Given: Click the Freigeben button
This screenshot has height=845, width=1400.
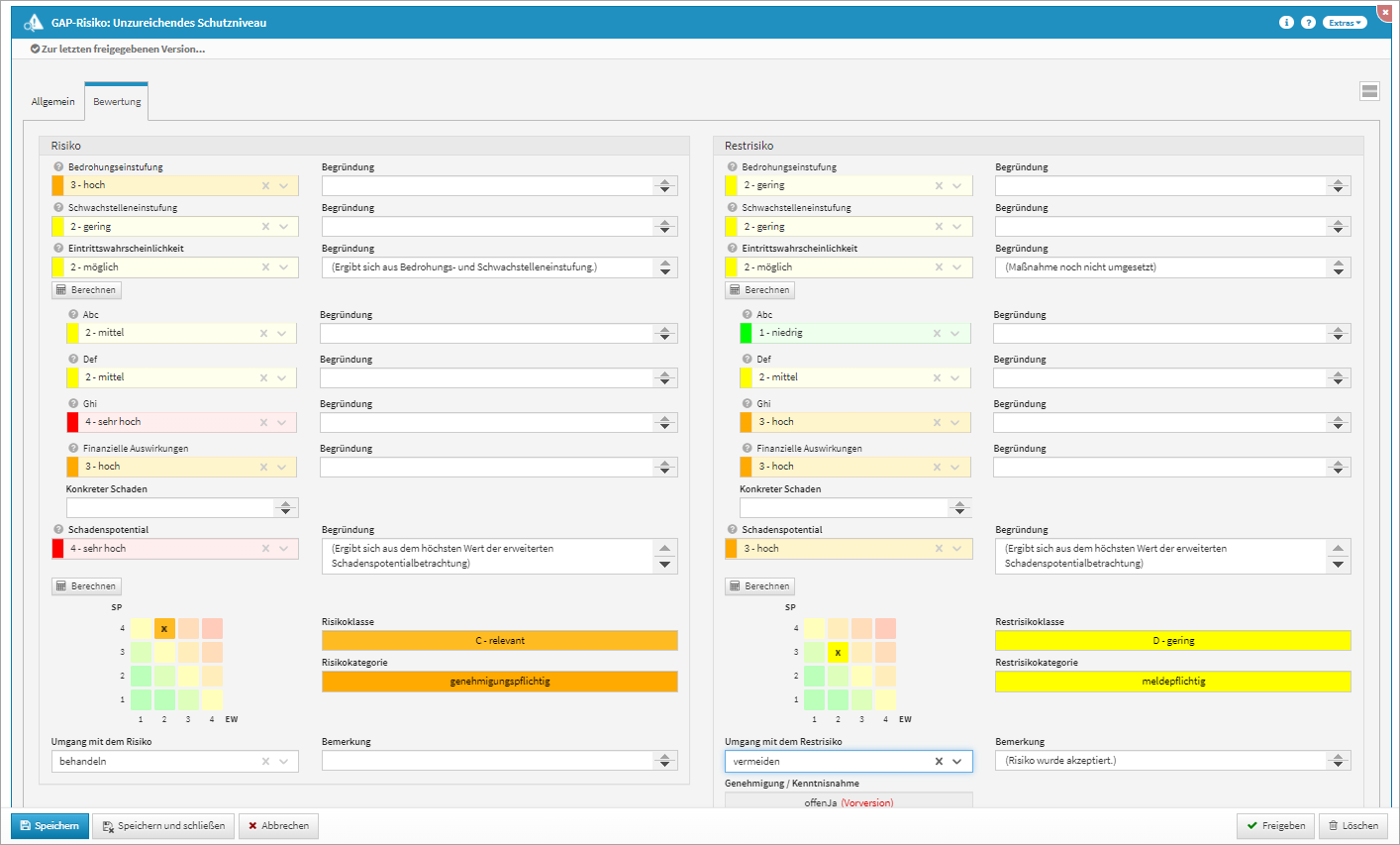Looking at the screenshot, I should point(1275,825).
